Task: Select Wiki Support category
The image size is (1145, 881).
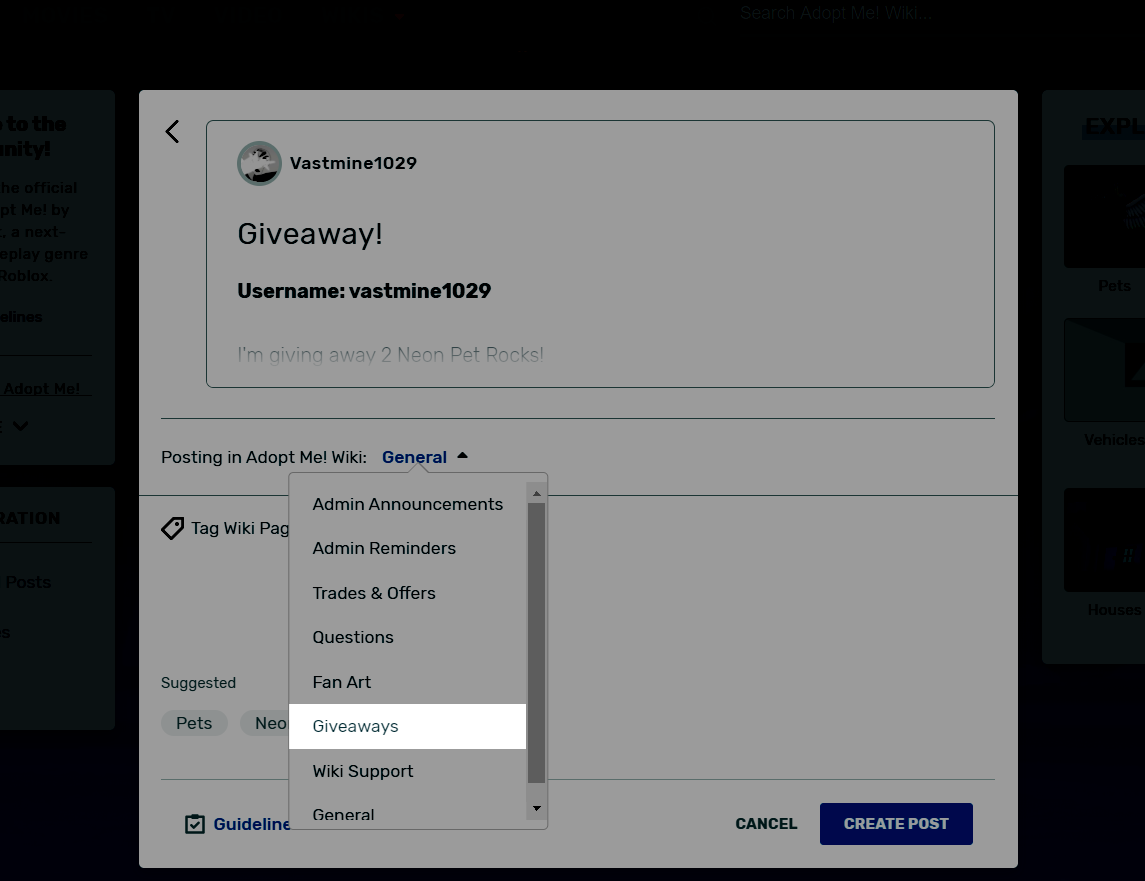Action: pos(407,771)
